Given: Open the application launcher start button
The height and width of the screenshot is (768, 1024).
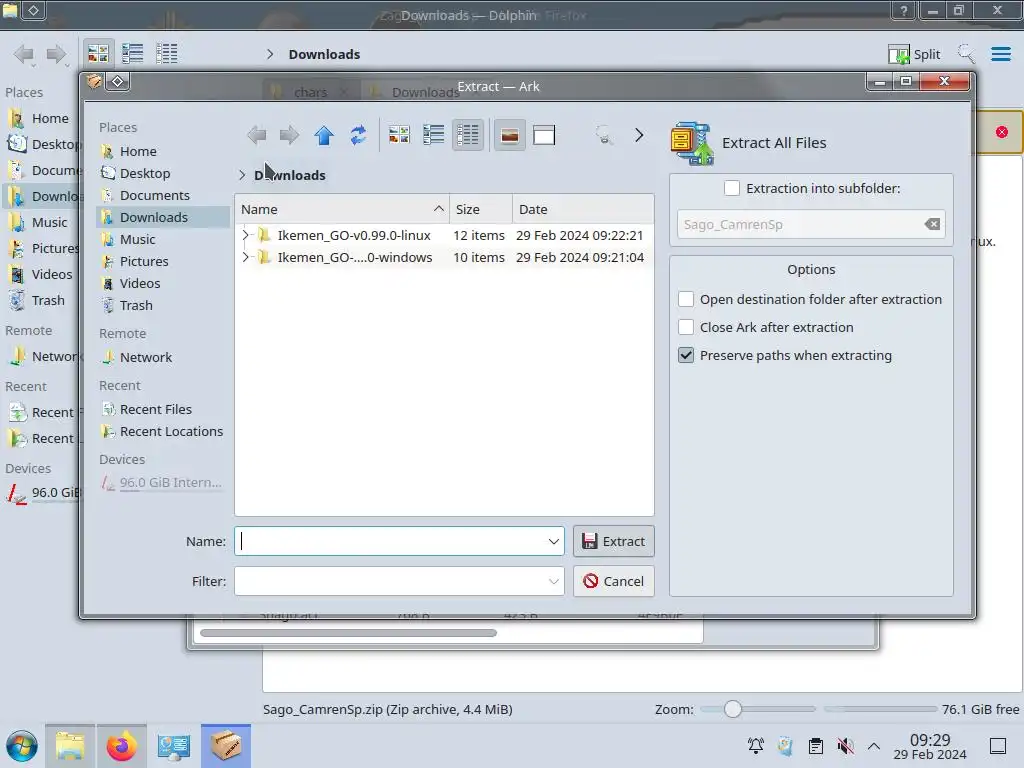Looking at the screenshot, I should [22, 746].
